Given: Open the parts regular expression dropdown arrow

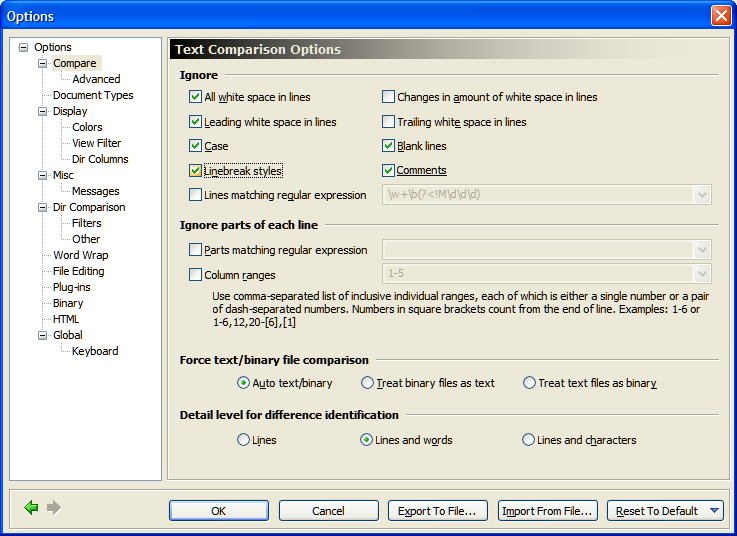Looking at the screenshot, I should coord(702,250).
